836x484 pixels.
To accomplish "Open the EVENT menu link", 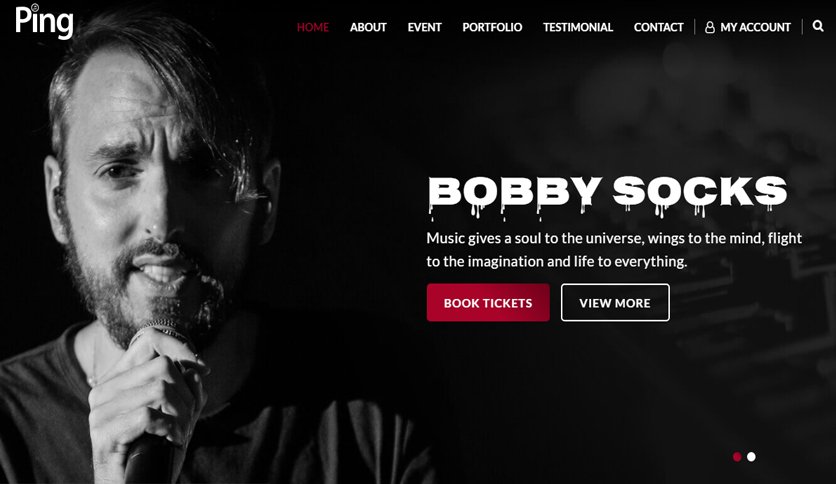I will pos(424,27).
